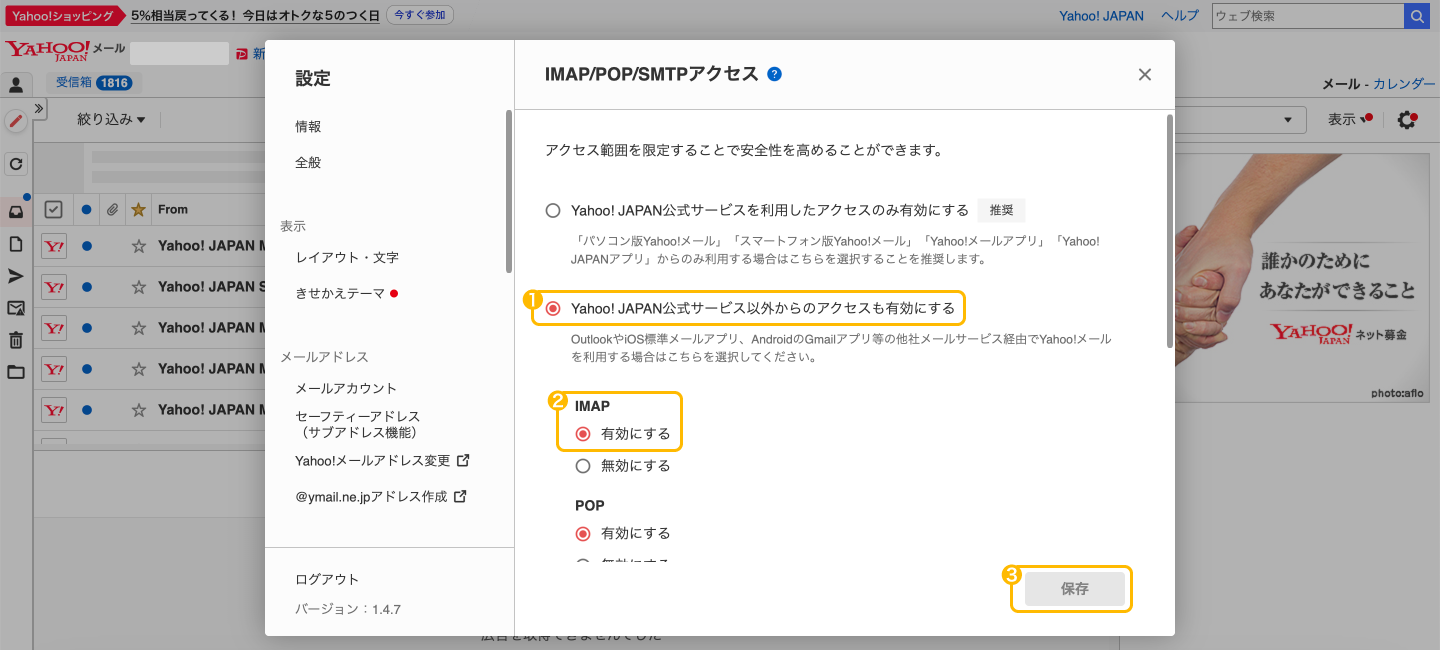The width and height of the screenshot is (1440, 650).
Task: Click the 今すぐ参加 button in top banner
Action: [420, 15]
